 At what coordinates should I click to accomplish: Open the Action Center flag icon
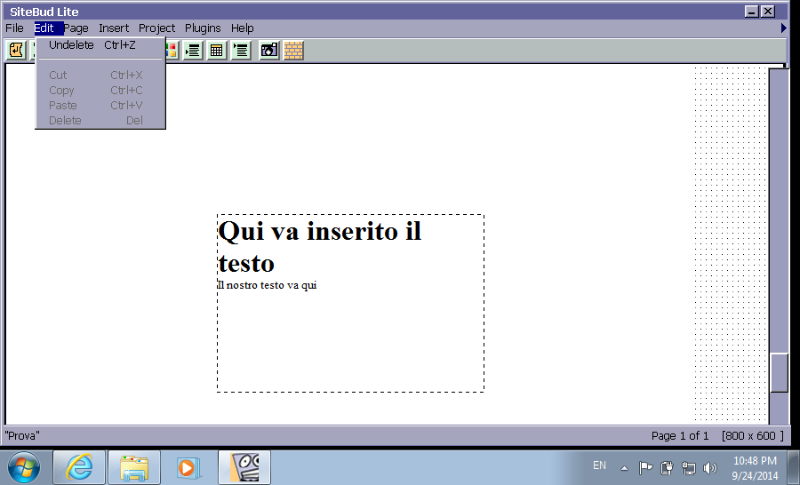[x=645, y=467]
